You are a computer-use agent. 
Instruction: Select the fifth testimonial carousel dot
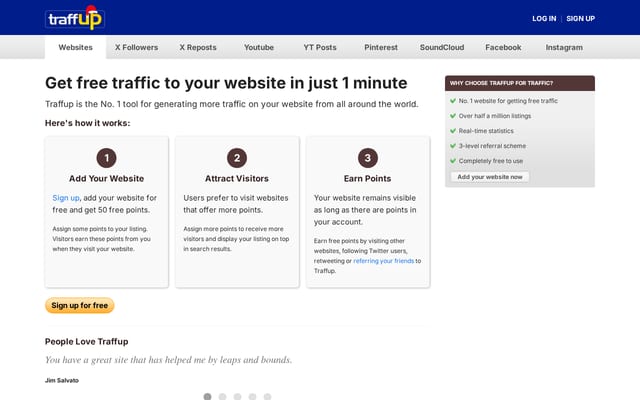click(x=267, y=396)
